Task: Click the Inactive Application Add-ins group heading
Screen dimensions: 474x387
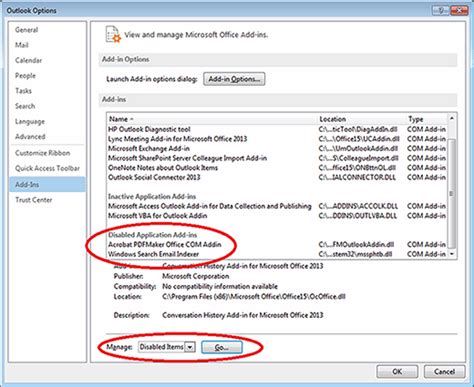Action: [152, 197]
